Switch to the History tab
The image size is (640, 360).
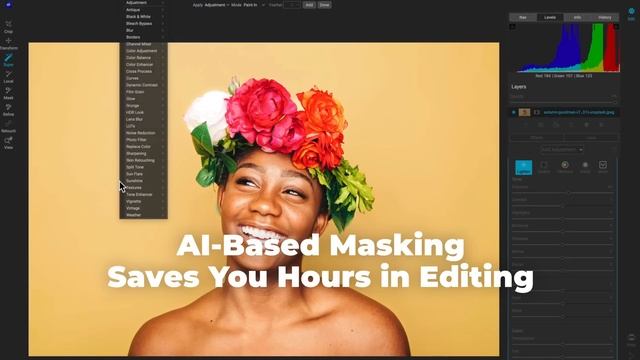pos(604,17)
